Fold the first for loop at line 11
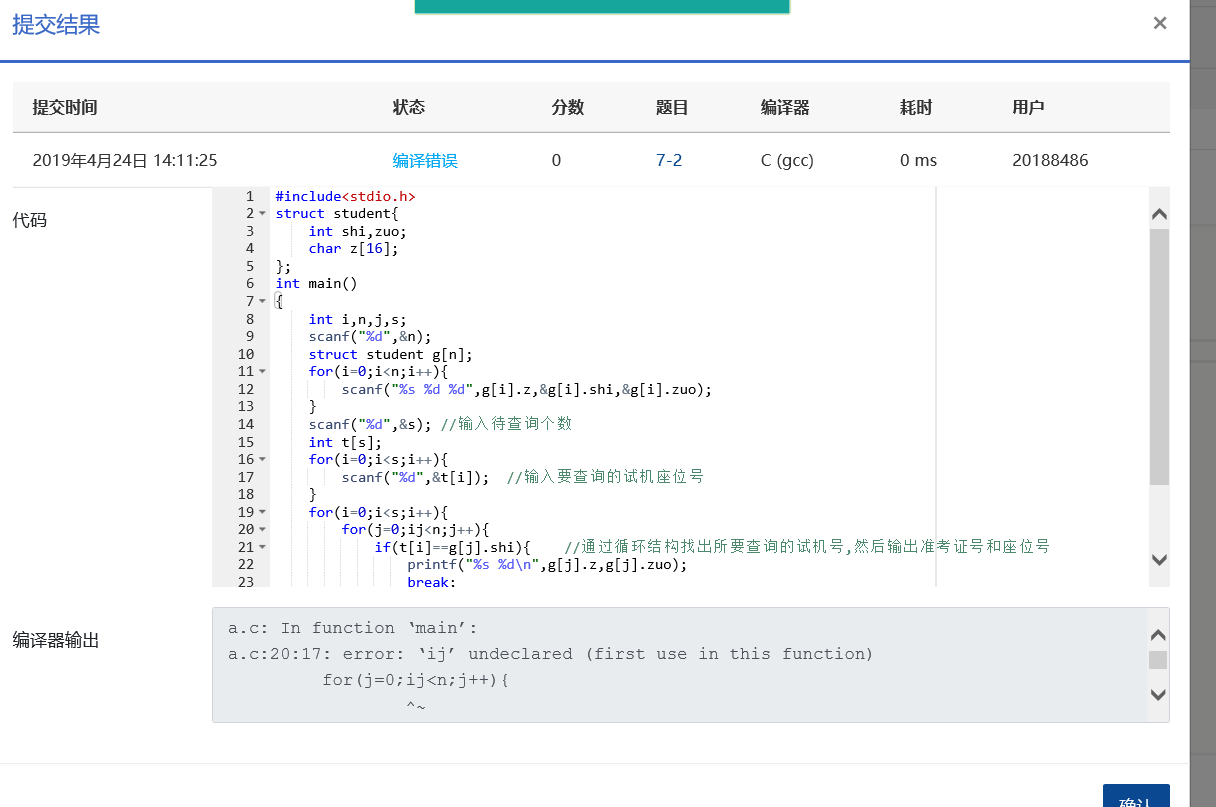 pyautogui.click(x=262, y=372)
